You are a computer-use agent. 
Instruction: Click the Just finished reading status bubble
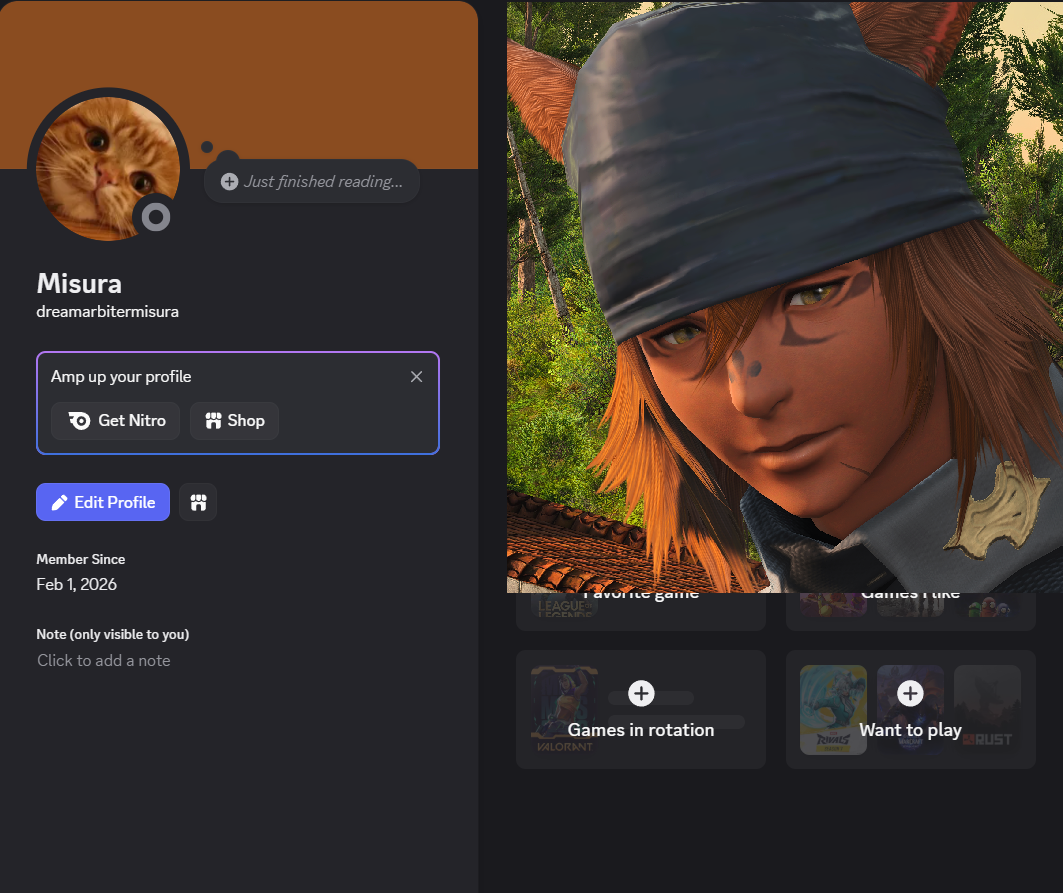pyautogui.click(x=312, y=181)
